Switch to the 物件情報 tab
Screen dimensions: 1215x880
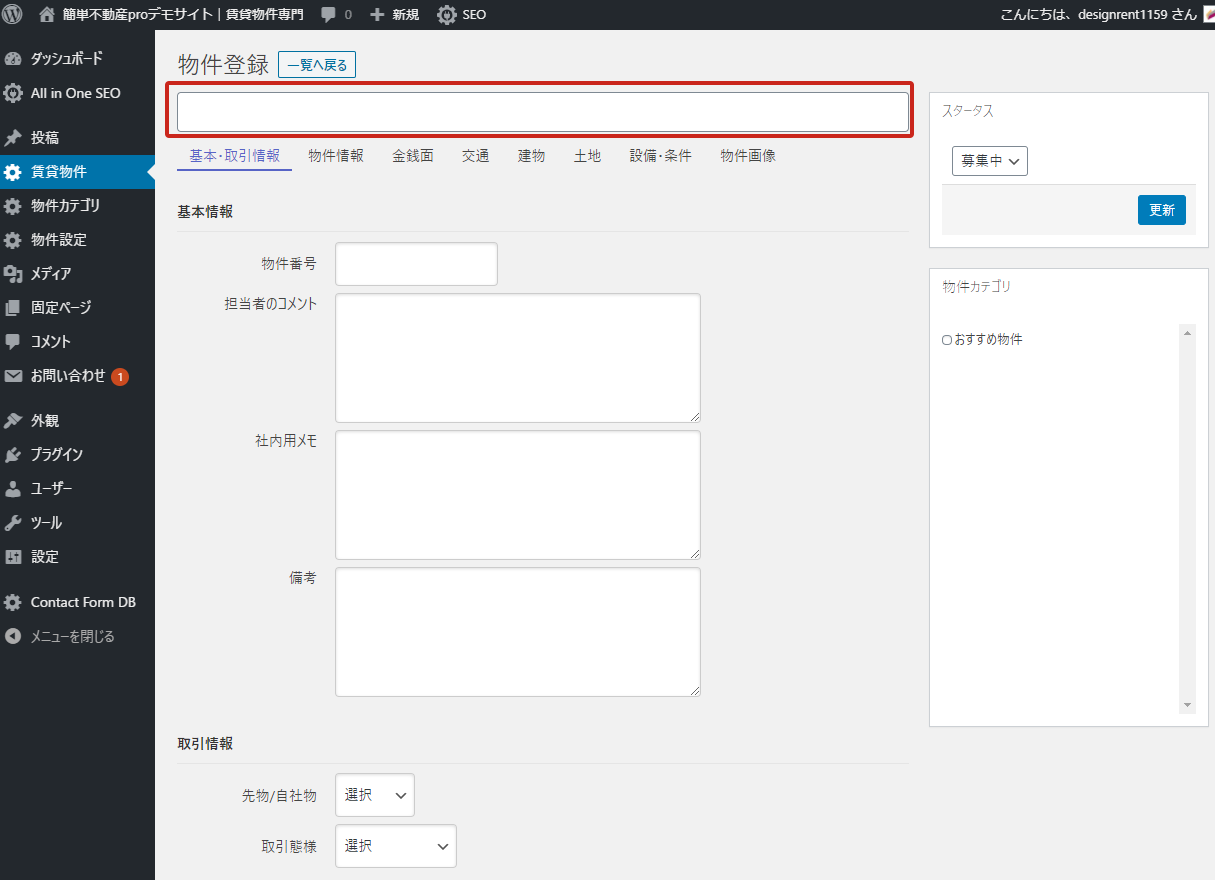336,156
